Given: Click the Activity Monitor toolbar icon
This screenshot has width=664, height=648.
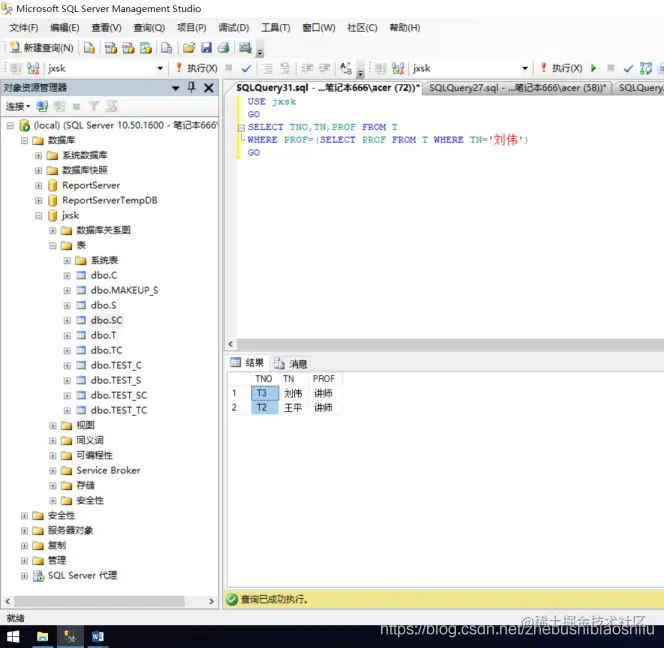Looking at the screenshot, I should [x=245, y=48].
